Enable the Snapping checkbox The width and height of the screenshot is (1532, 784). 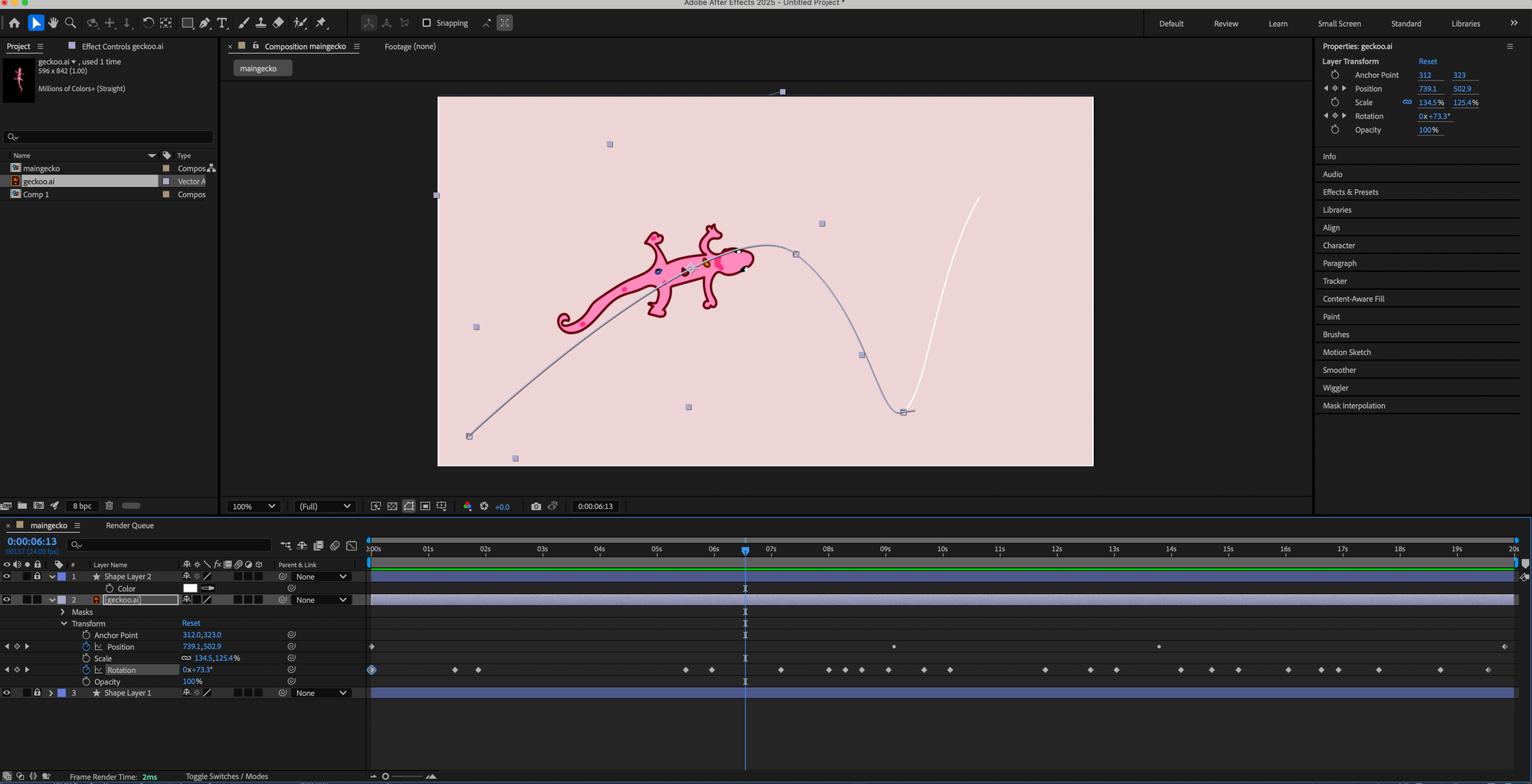pos(427,23)
